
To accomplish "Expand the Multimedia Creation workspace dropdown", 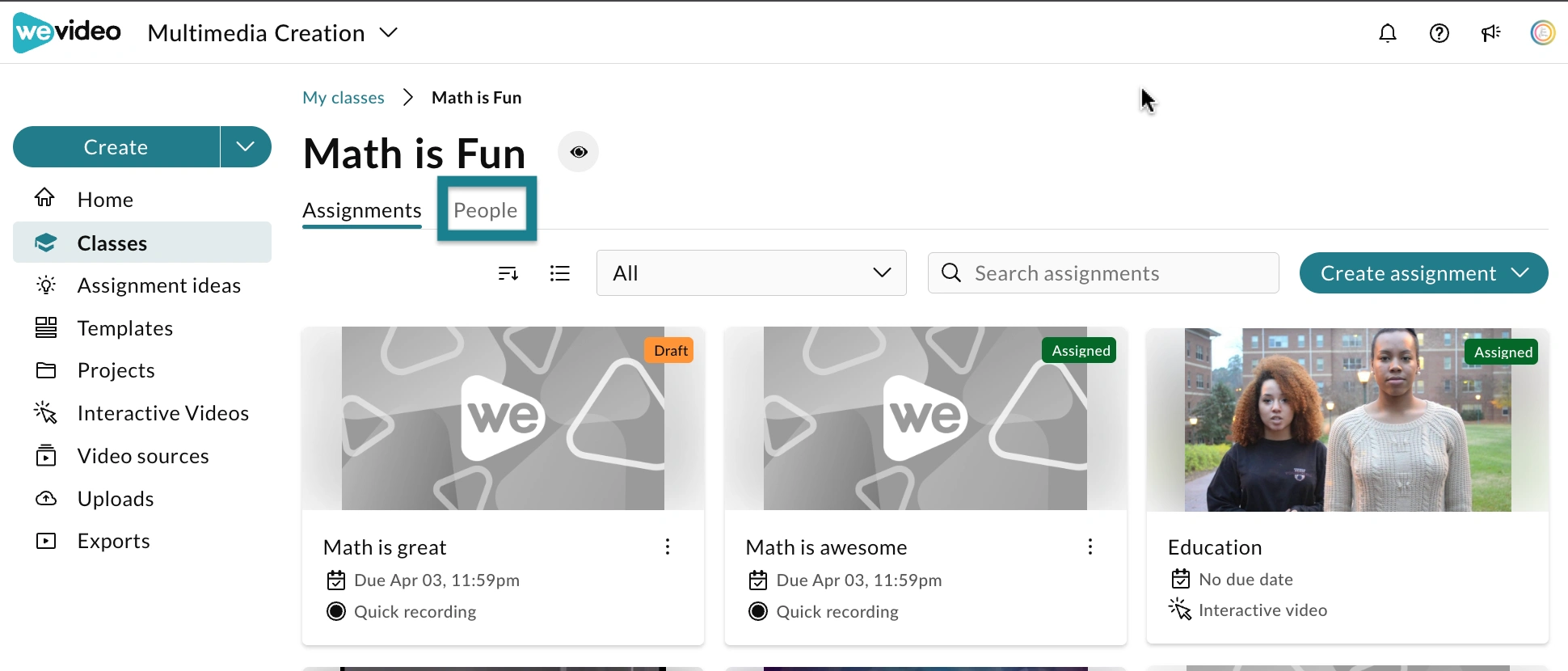I will coord(389,33).
